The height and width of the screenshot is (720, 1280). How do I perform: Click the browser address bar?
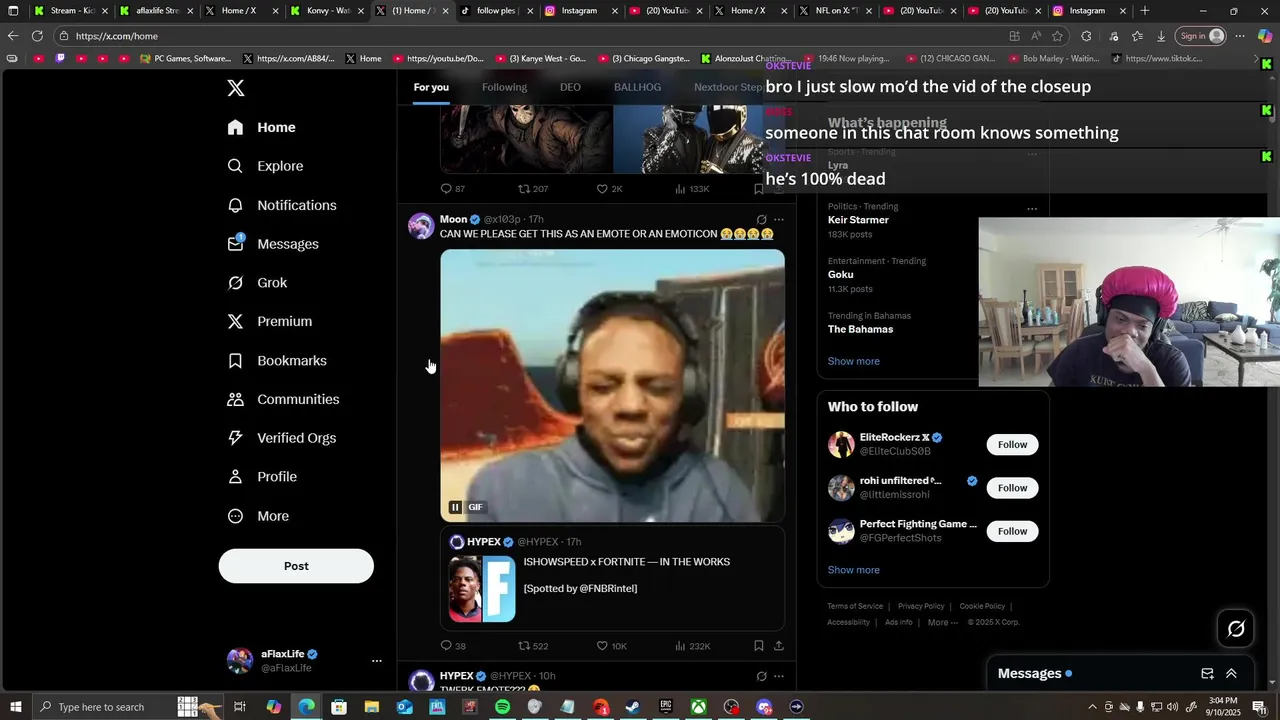[530, 36]
